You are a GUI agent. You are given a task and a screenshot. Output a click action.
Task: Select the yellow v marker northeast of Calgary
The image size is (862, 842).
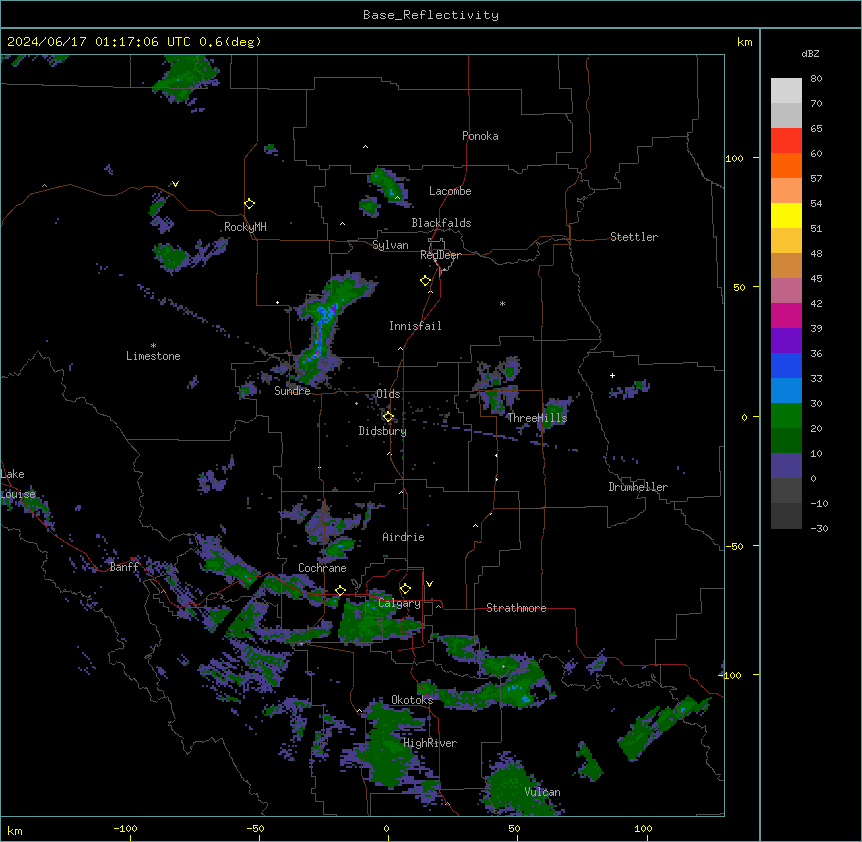pos(429,584)
